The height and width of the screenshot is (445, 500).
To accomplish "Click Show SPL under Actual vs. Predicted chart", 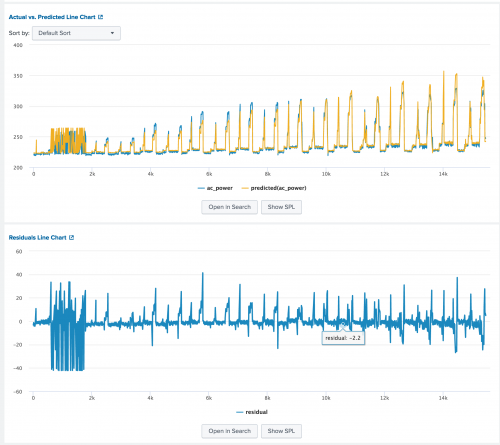I will (x=281, y=207).
